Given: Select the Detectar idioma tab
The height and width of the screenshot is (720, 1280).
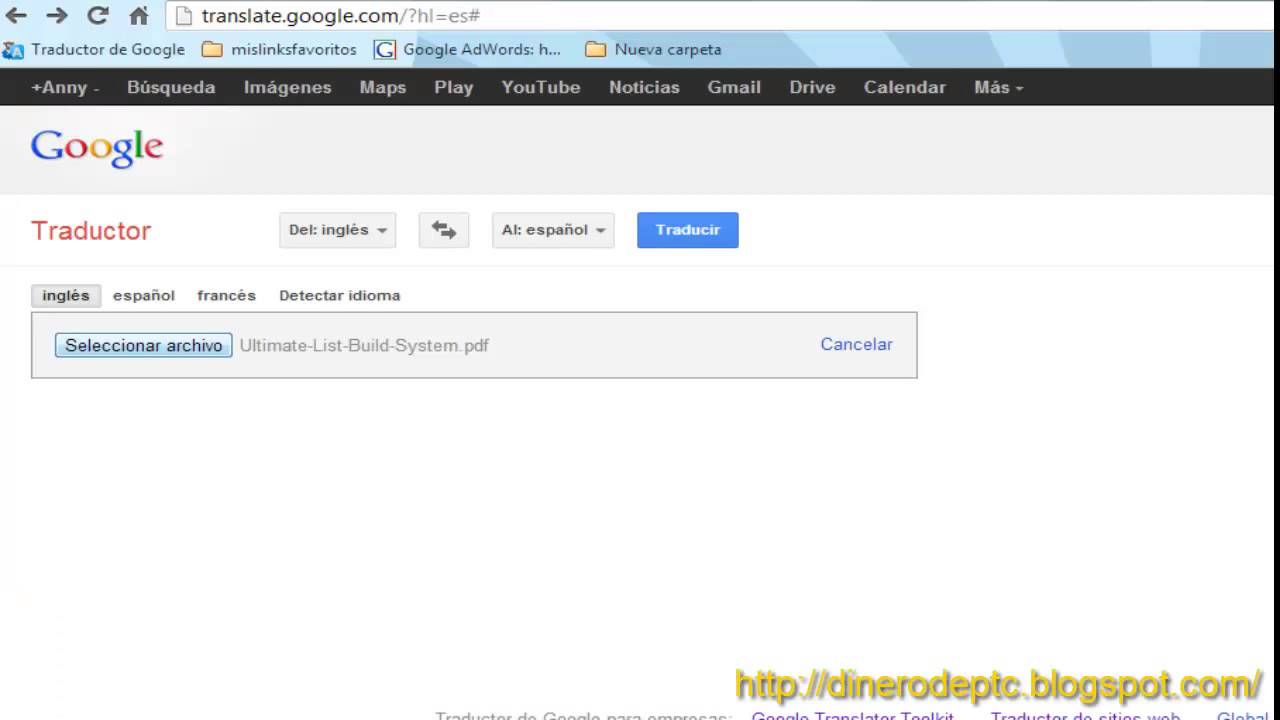Looking at the screenshot, I should tap(340, 295).
